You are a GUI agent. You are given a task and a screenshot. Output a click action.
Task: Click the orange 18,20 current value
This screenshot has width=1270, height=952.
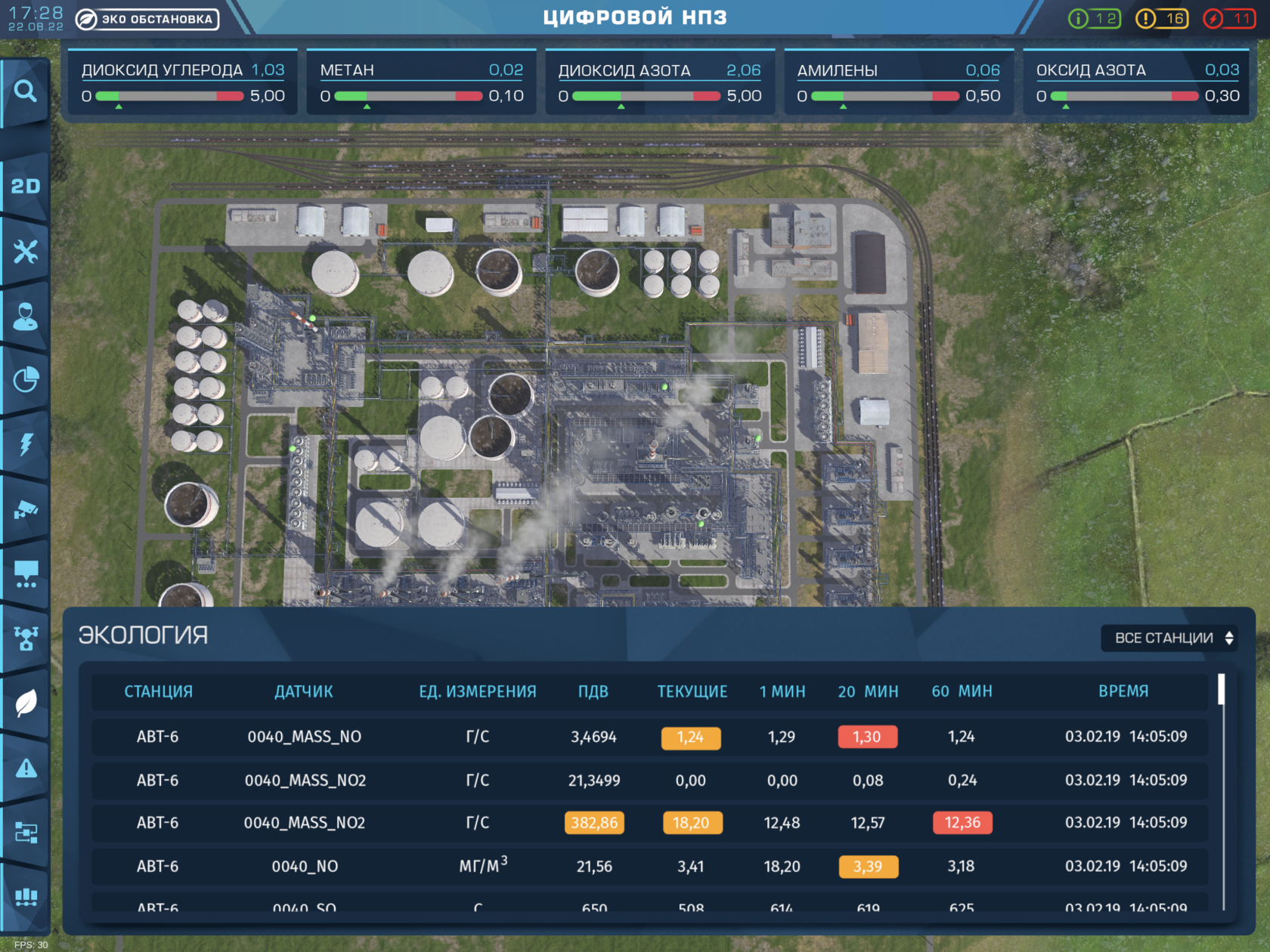click(692, 823)
